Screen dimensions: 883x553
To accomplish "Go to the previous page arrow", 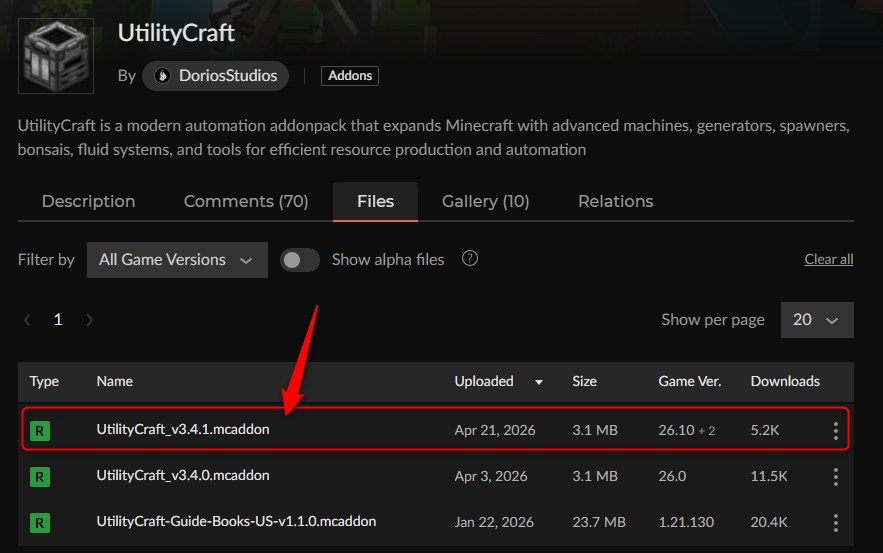I will click(x=28, y=320).
